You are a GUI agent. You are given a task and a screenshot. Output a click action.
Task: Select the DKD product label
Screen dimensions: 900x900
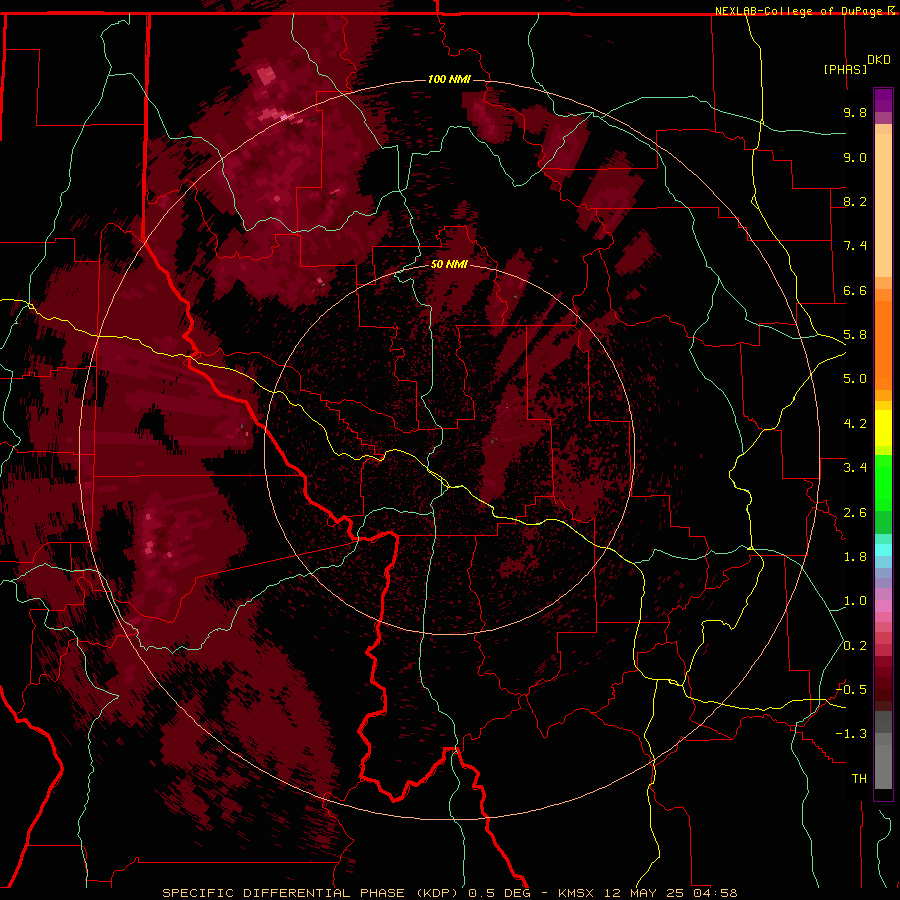click(x=879, y=60)
